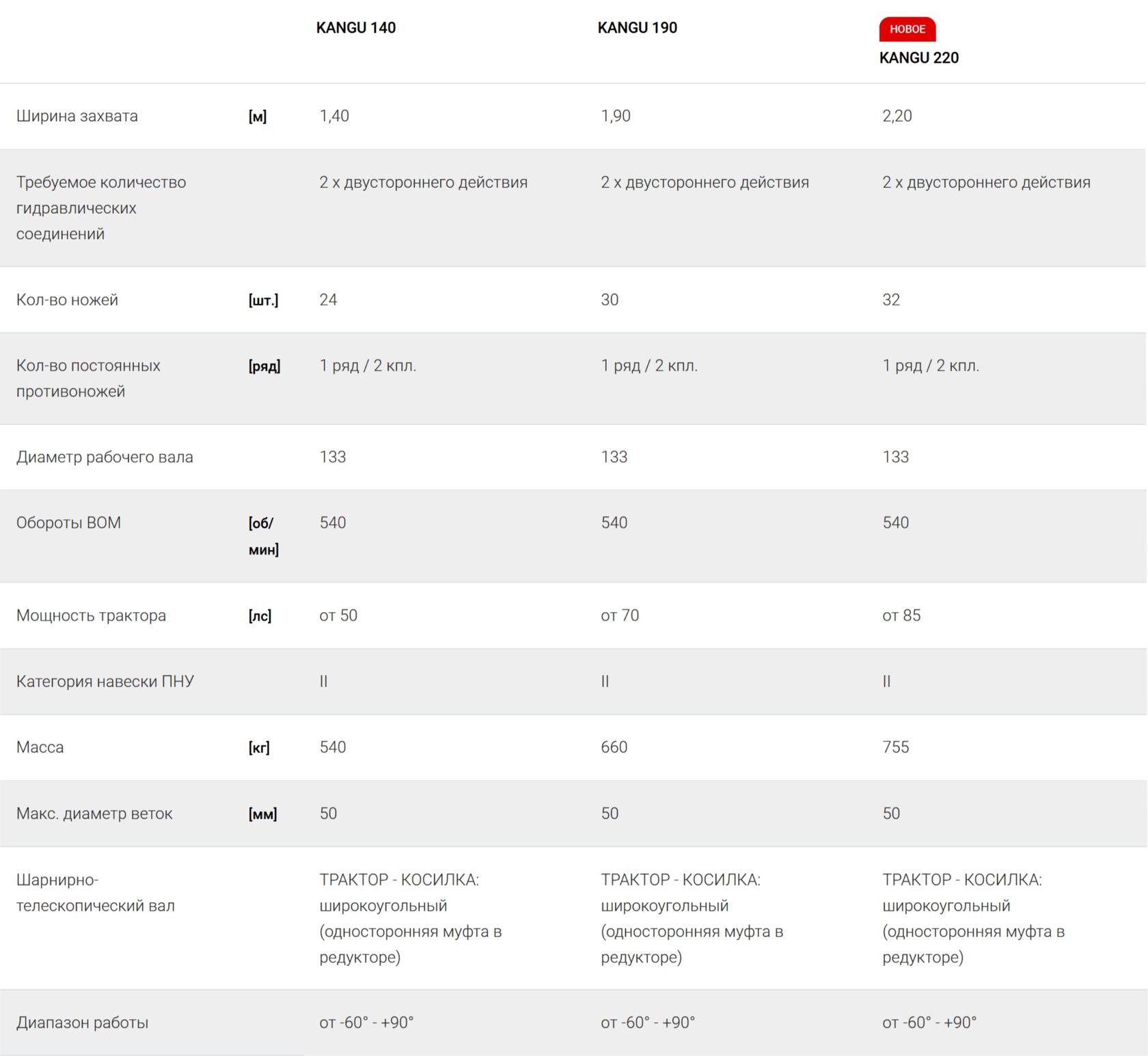Click the 2,20 working width value
1148x1056 pixels.
pos(897,116)
